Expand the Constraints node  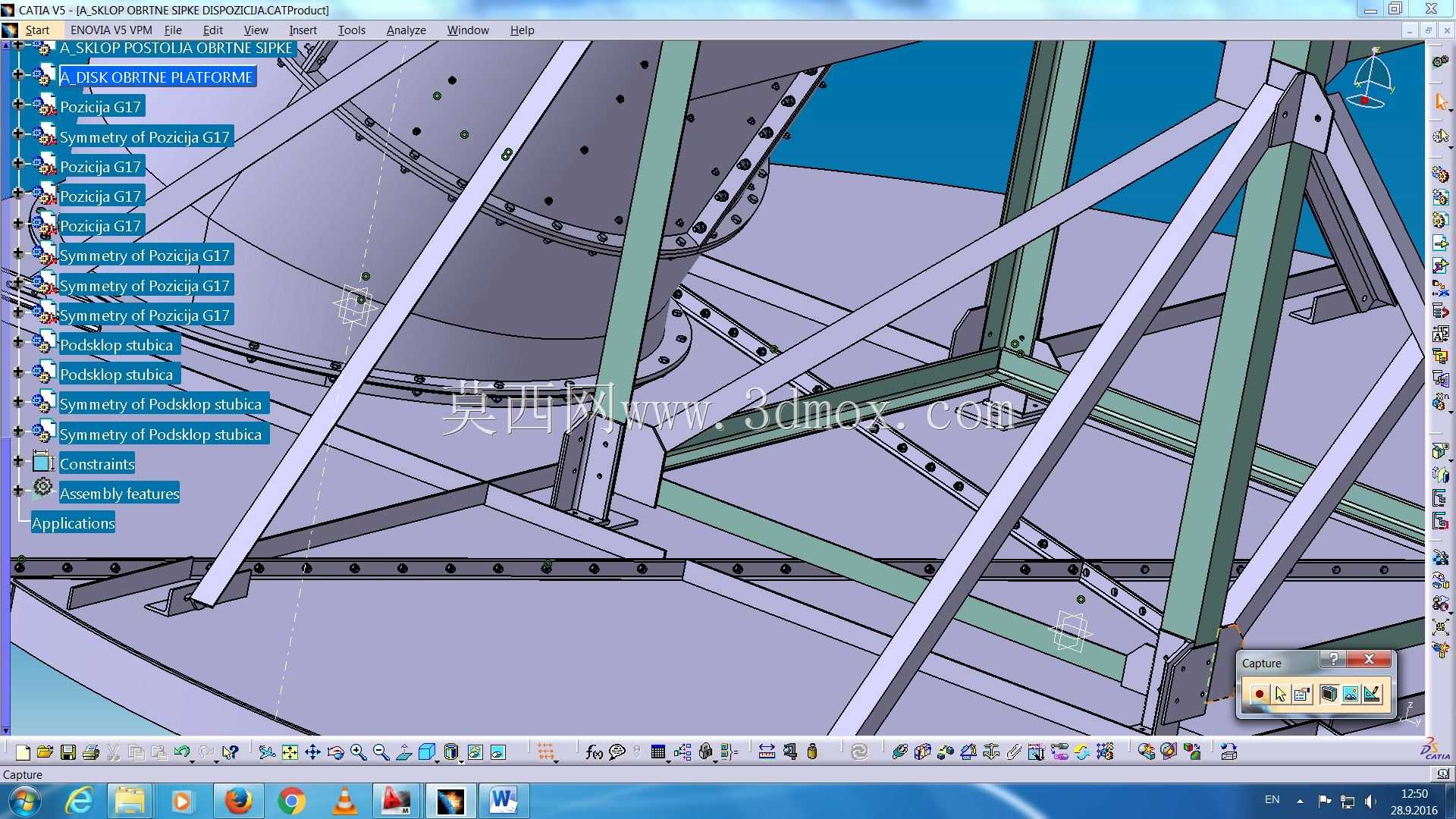tap(18, 461)
